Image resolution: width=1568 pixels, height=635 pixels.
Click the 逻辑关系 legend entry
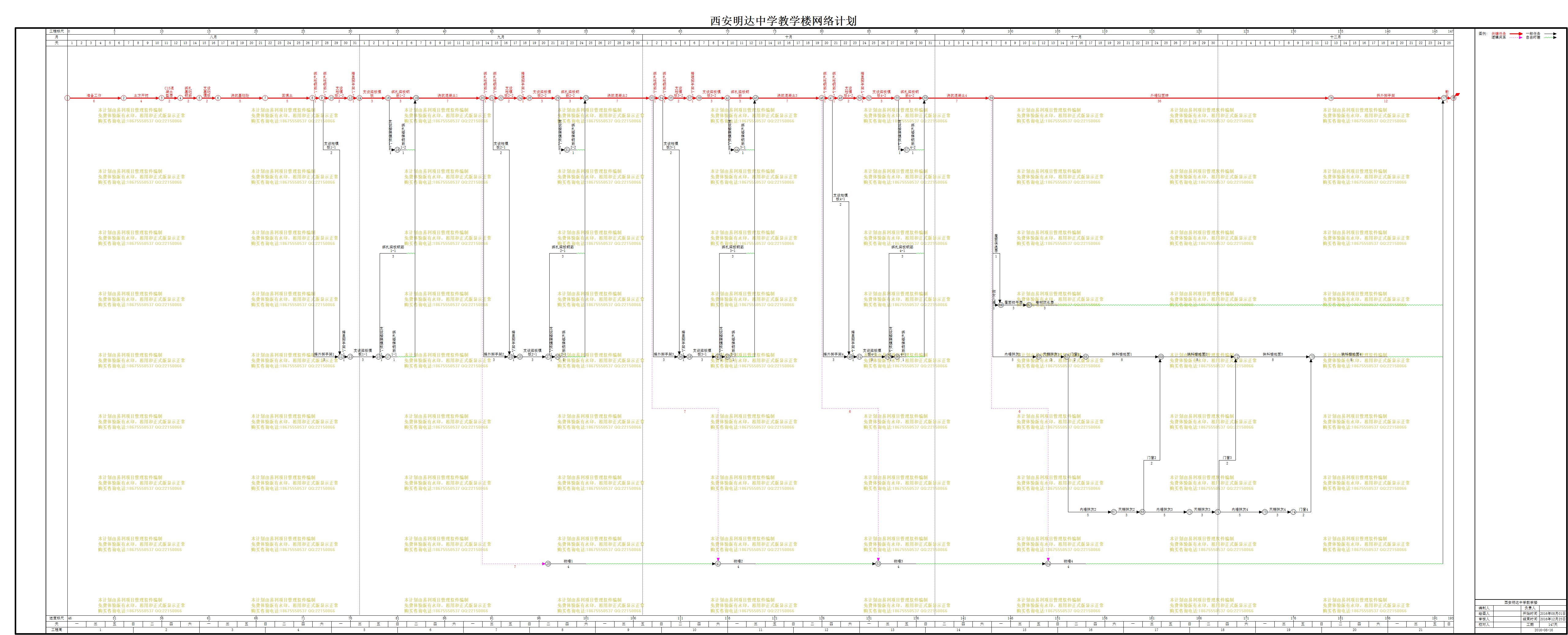(x=1498, y=37)
